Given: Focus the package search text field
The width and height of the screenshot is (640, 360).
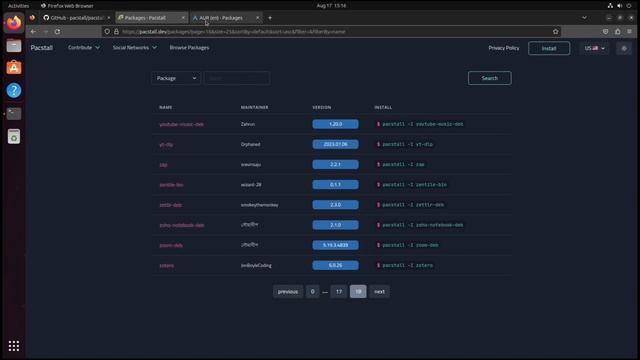Looking at the screenshot, I should [x=237, y=78].
